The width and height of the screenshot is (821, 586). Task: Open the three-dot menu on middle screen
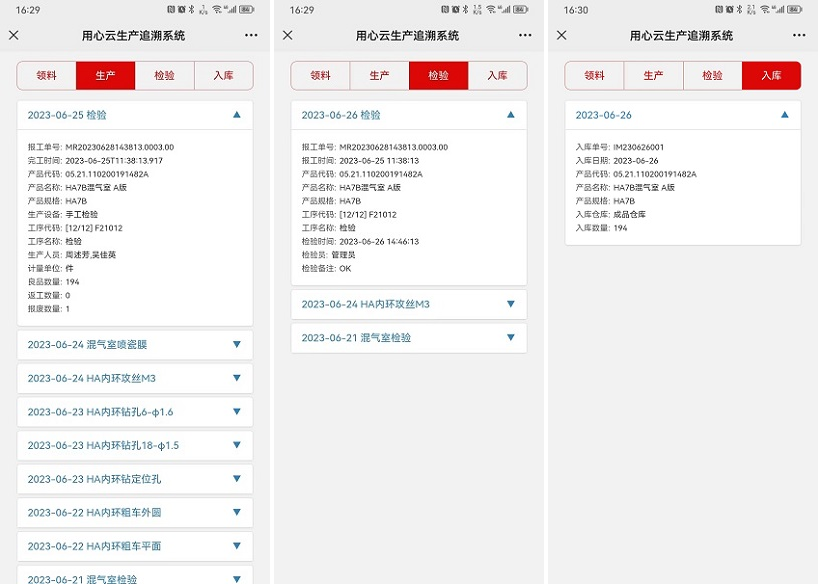click(525, 35)
